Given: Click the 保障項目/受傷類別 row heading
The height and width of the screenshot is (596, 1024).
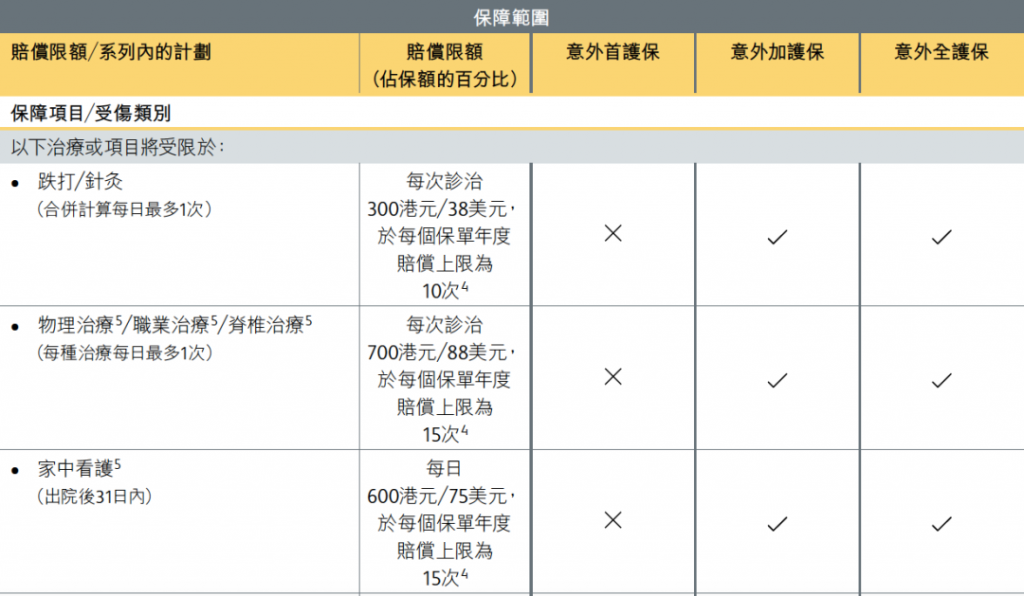Looking at the screenshot, I should pyautogui.click(x=91, y=113).
